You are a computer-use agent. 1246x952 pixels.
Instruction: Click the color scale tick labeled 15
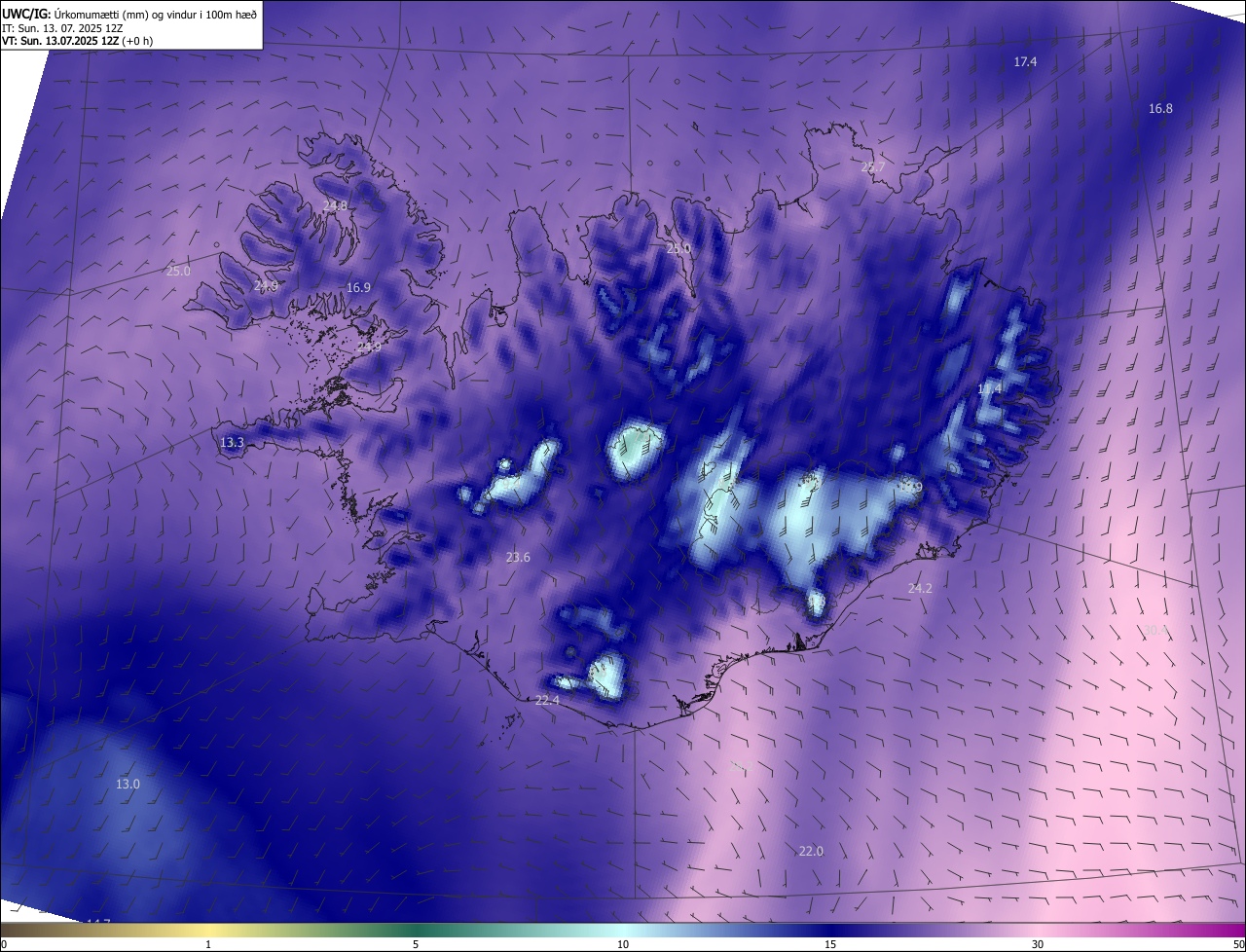830,944
